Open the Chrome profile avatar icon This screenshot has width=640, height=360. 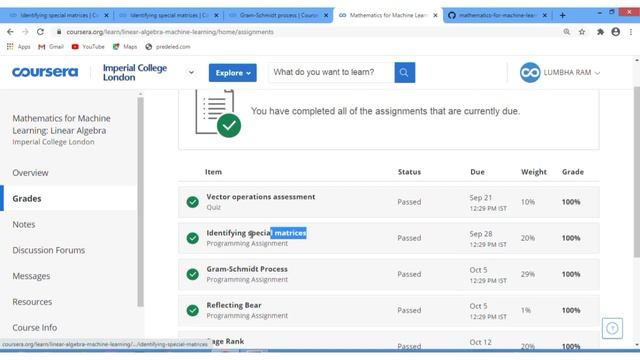[616, 32]
